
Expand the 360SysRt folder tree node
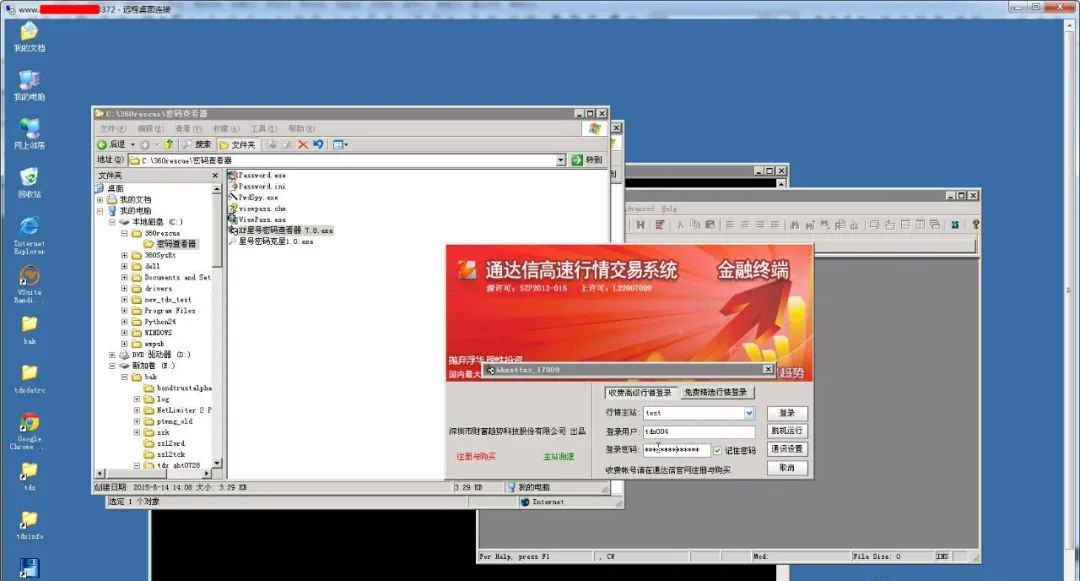click(x=125, y=255)
